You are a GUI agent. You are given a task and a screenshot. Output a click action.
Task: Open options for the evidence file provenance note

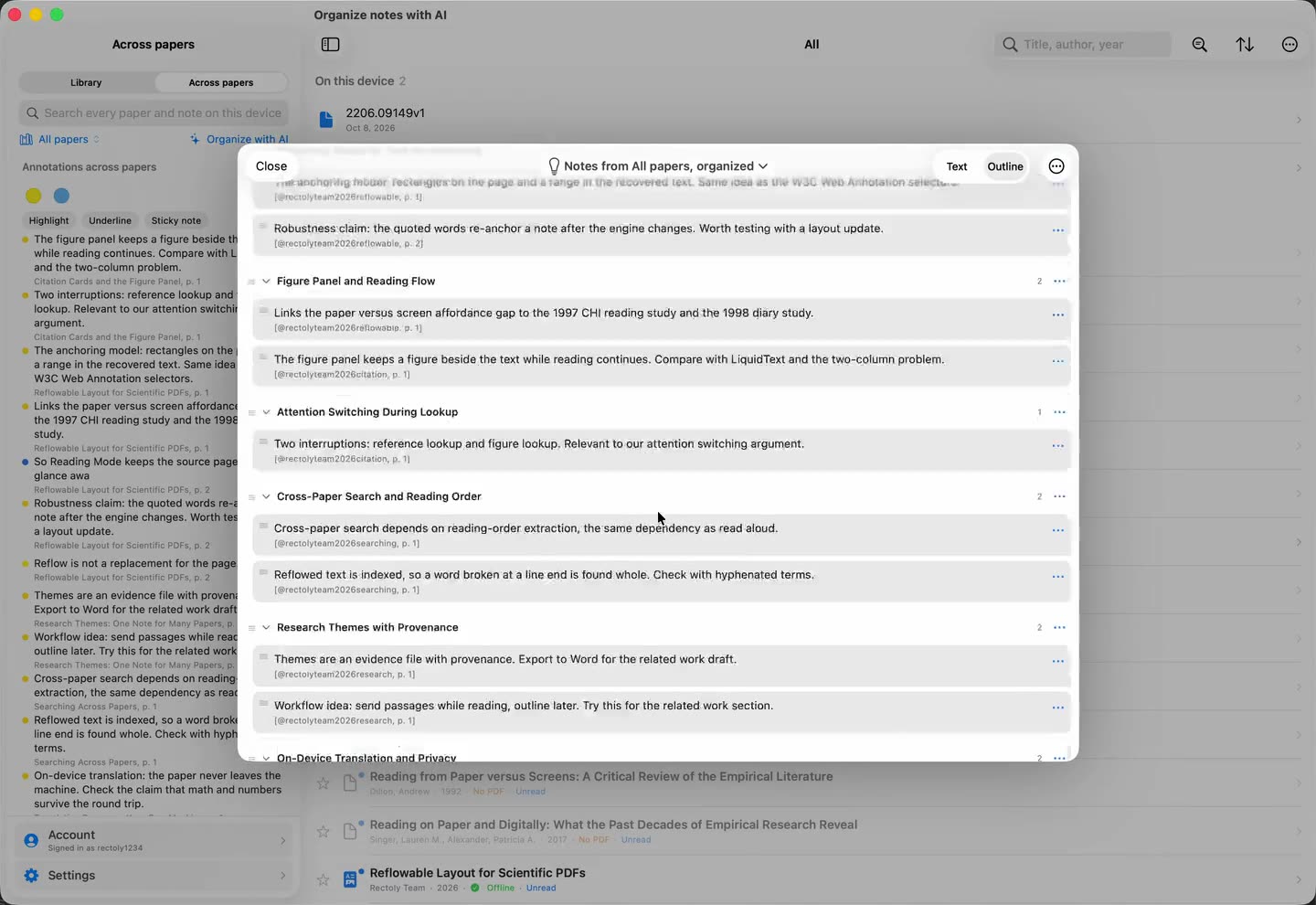[x=1057, y=662]
